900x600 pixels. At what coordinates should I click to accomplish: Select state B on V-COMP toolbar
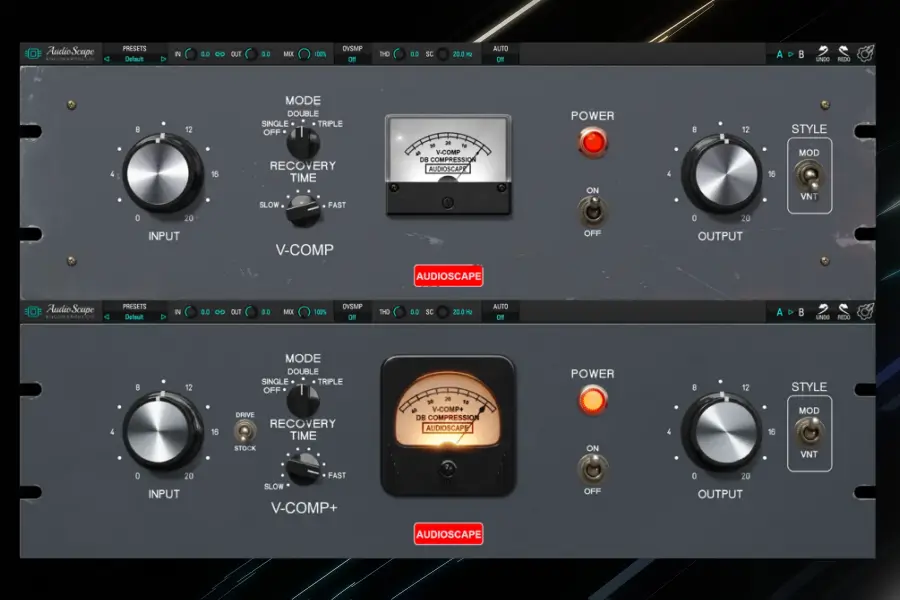[801, 55]
